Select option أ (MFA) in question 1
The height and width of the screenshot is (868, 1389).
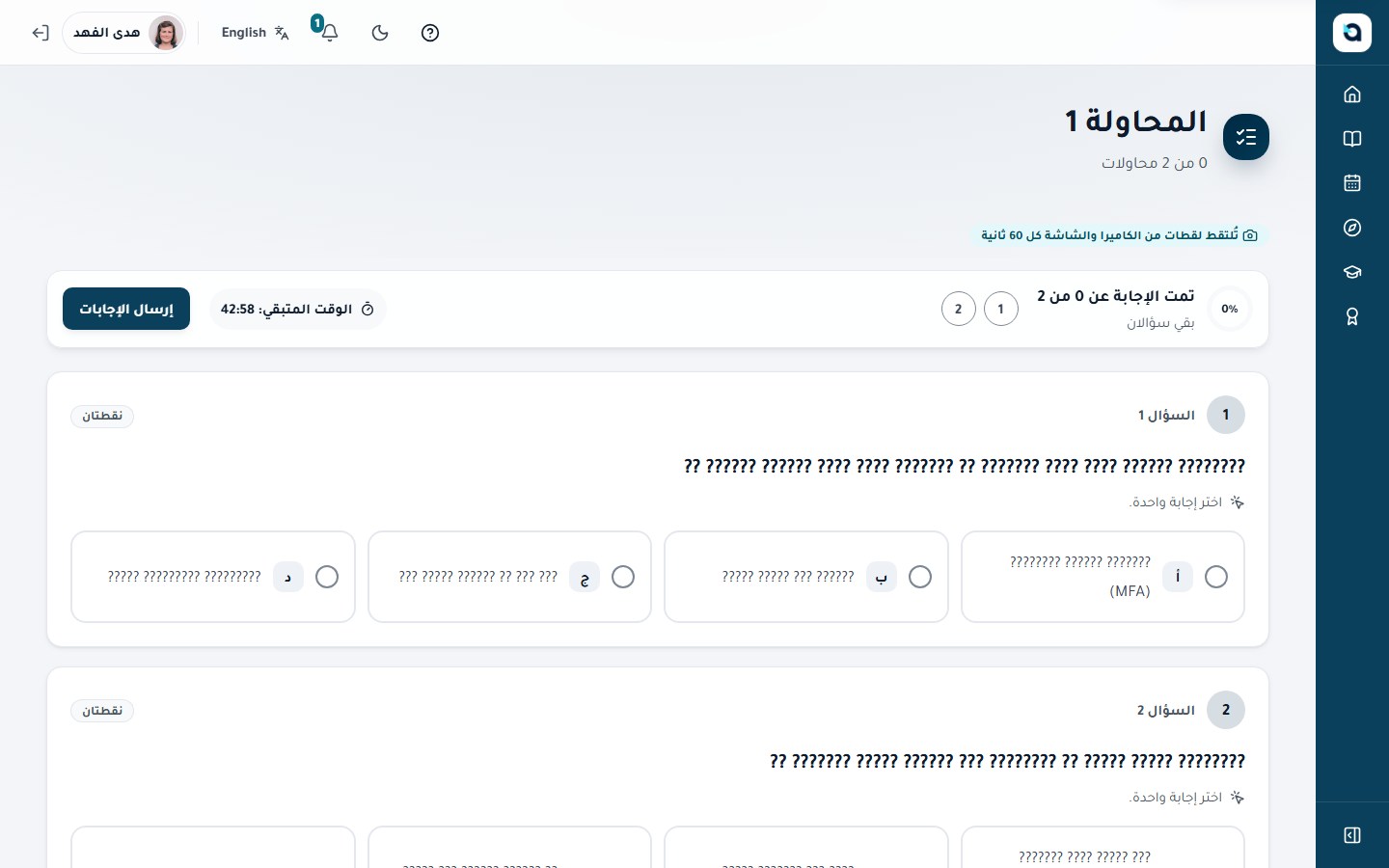click(1103, 577)
